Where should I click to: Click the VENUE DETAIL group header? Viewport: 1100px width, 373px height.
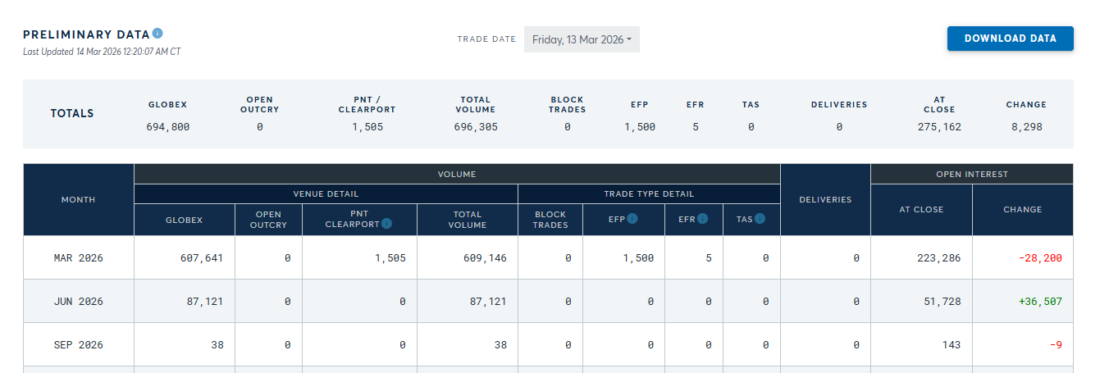point(326,194)
